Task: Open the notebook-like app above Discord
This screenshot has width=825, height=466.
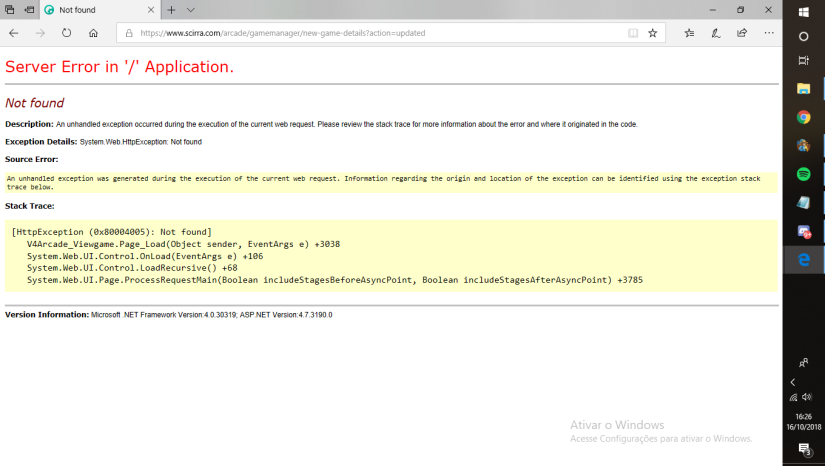Action: pos(803,202)
